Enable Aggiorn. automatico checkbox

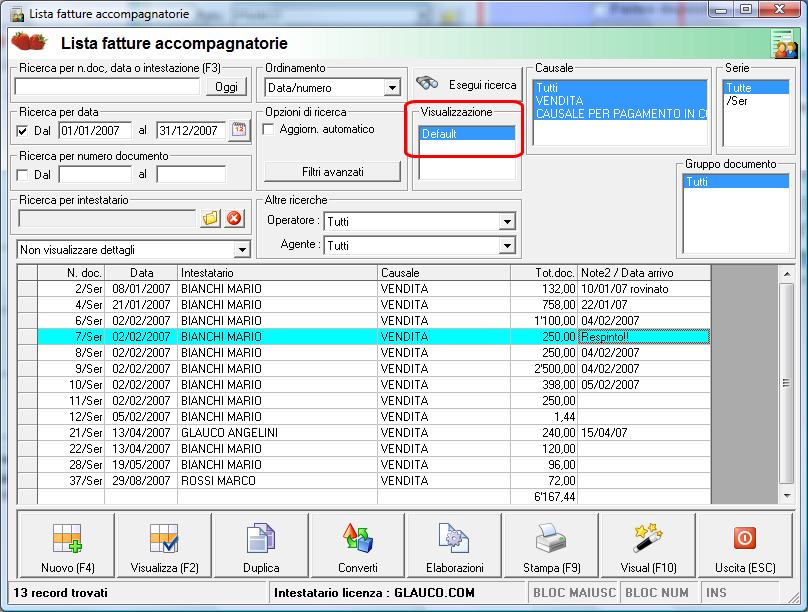[x=268, y=129]
